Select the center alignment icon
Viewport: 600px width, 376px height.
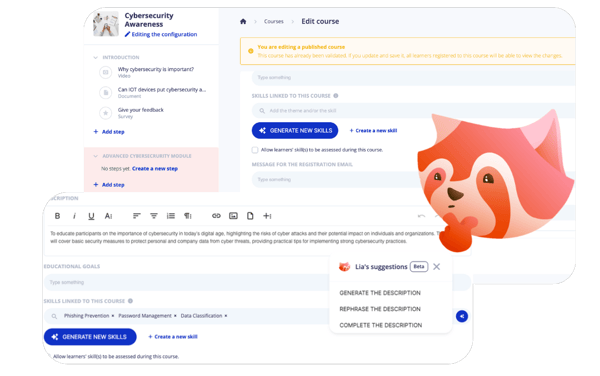(154, 216)
